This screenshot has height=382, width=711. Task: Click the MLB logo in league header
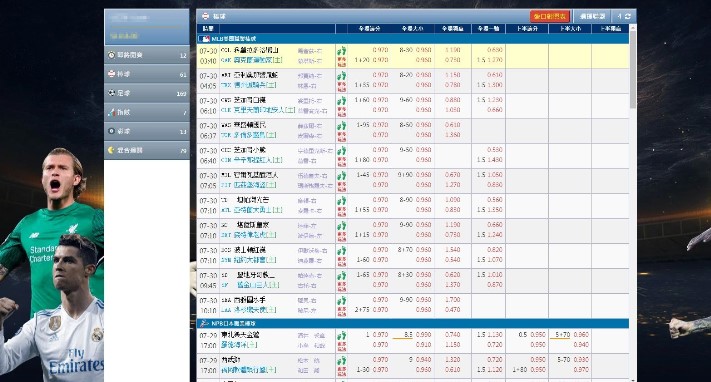click(205, 39)
